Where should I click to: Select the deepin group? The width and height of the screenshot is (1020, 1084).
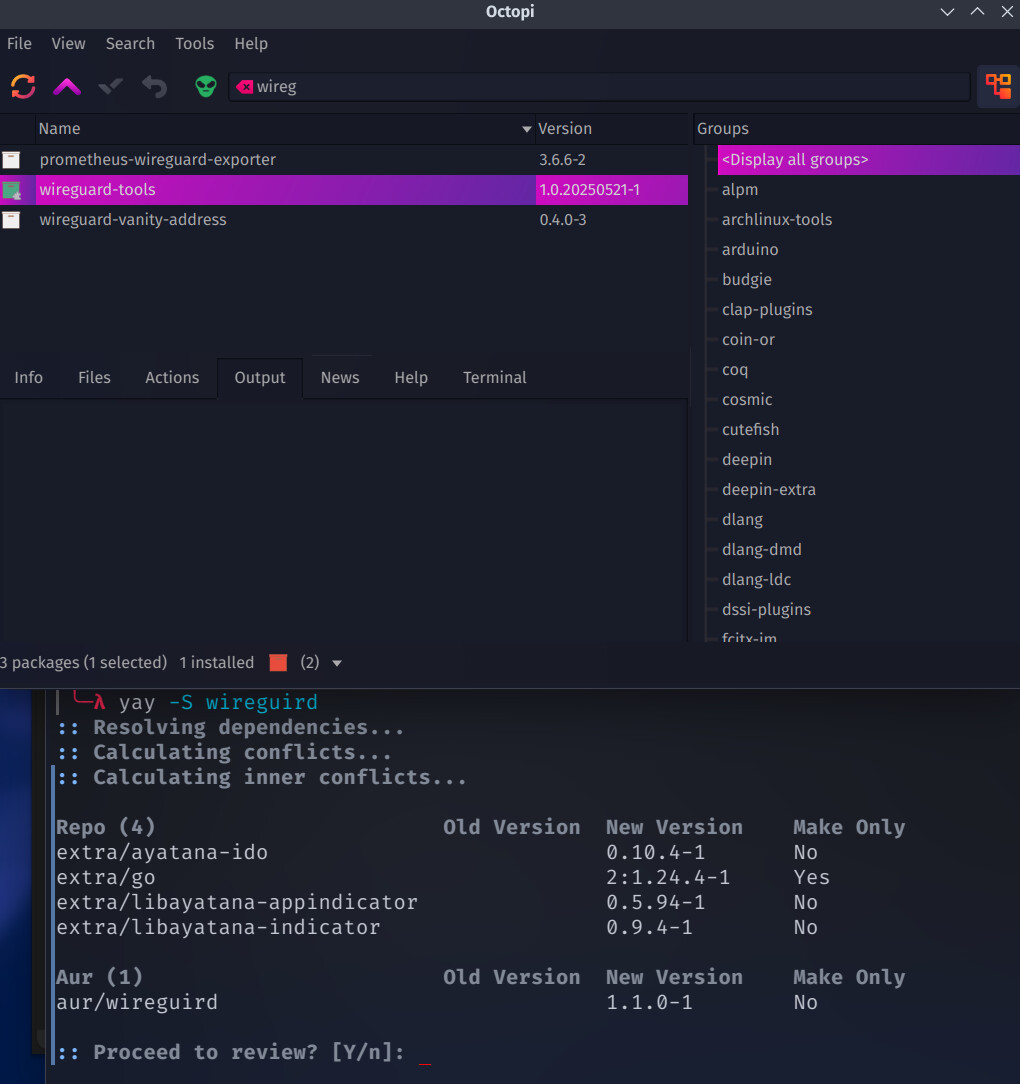(747, 460)
